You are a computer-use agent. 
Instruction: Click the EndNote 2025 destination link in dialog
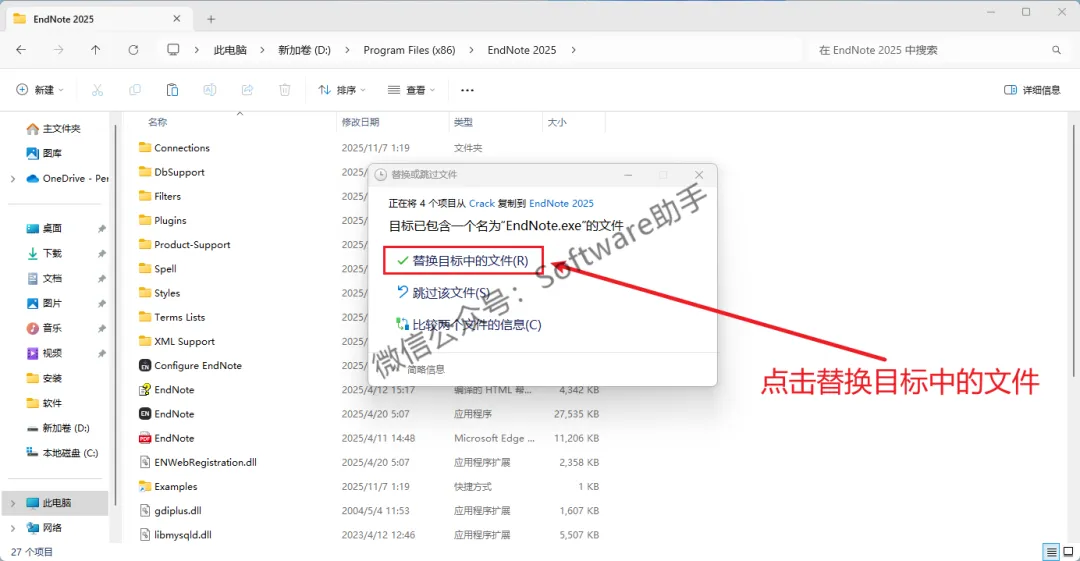click(x=561, y=203)
